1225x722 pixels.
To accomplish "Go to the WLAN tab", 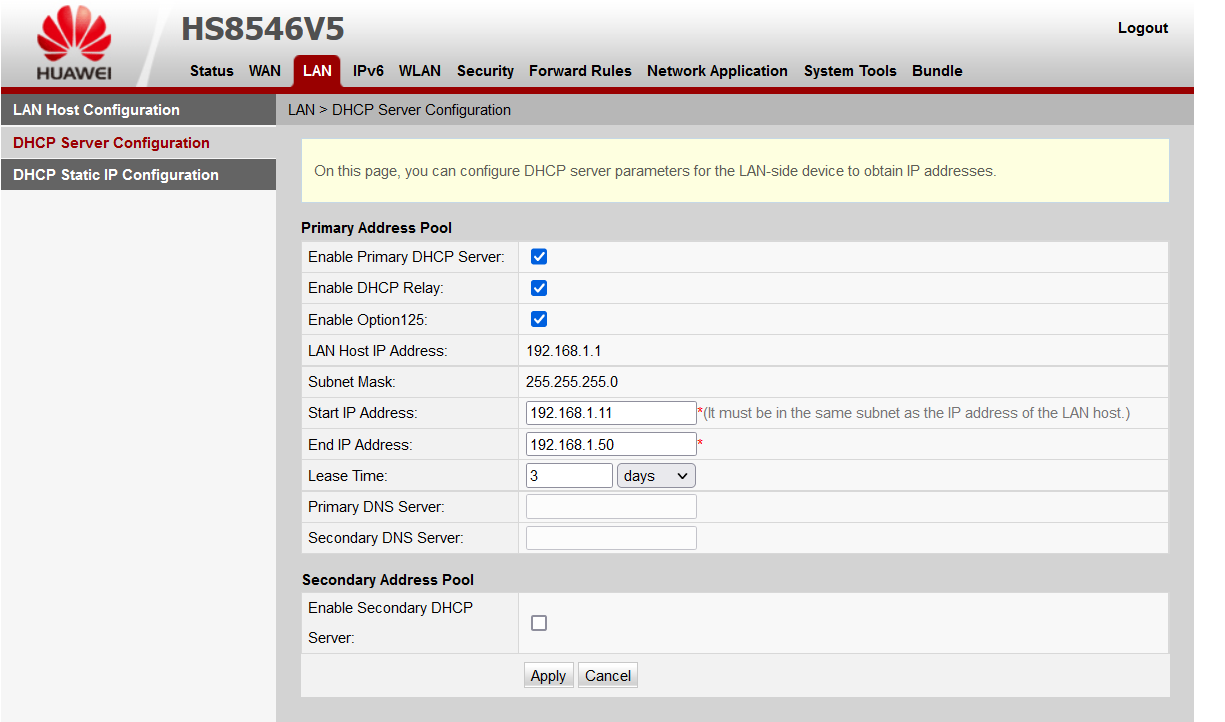I will [x=420, y=71].
